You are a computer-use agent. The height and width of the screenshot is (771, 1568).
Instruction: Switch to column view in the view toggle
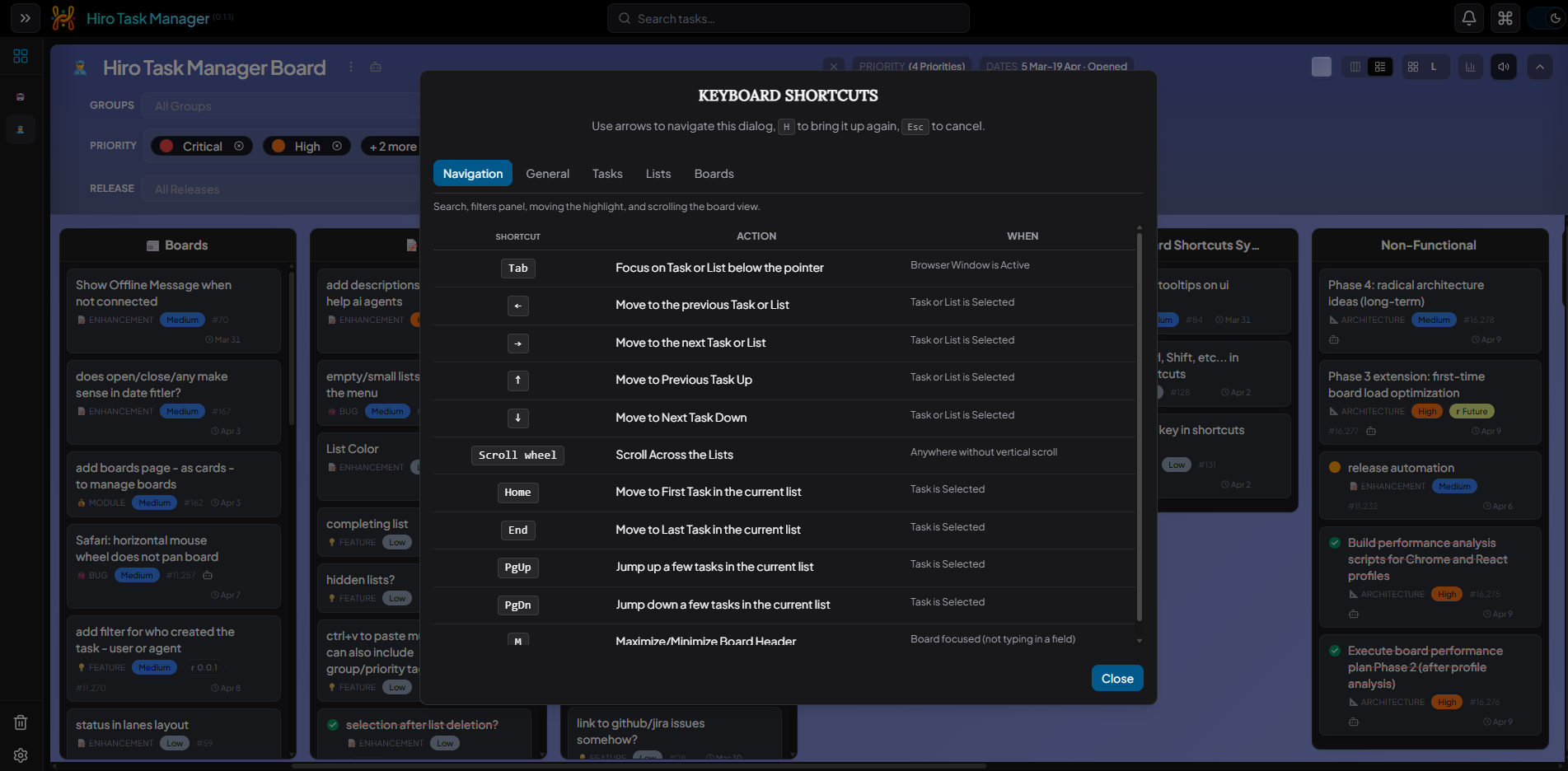pyautogui.click(x=1355, y=67)
